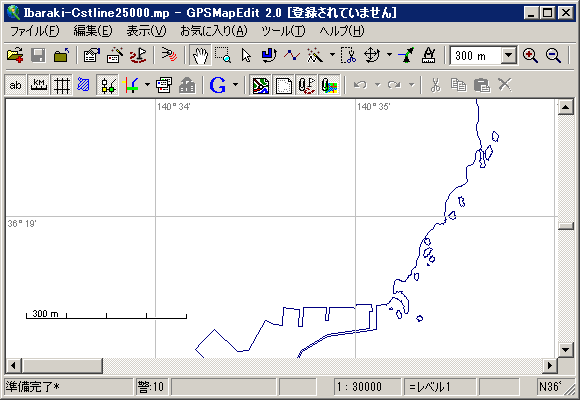Image resolution: width=580 pixels, height=400 pixels.
Task: Toggle the dotted map bounds button
Action: [284, 85]
